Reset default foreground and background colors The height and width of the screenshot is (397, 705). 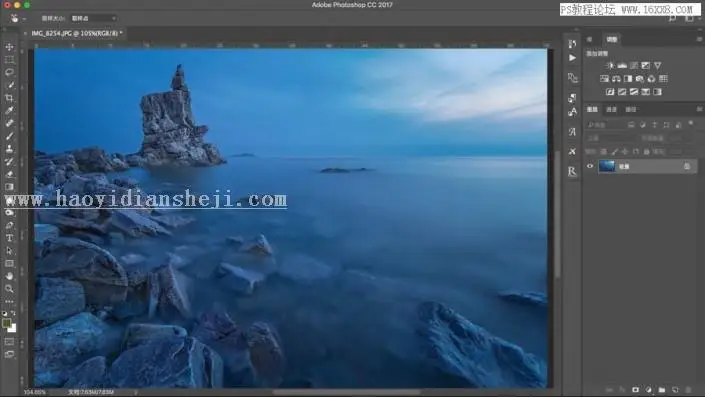point(4,313)
